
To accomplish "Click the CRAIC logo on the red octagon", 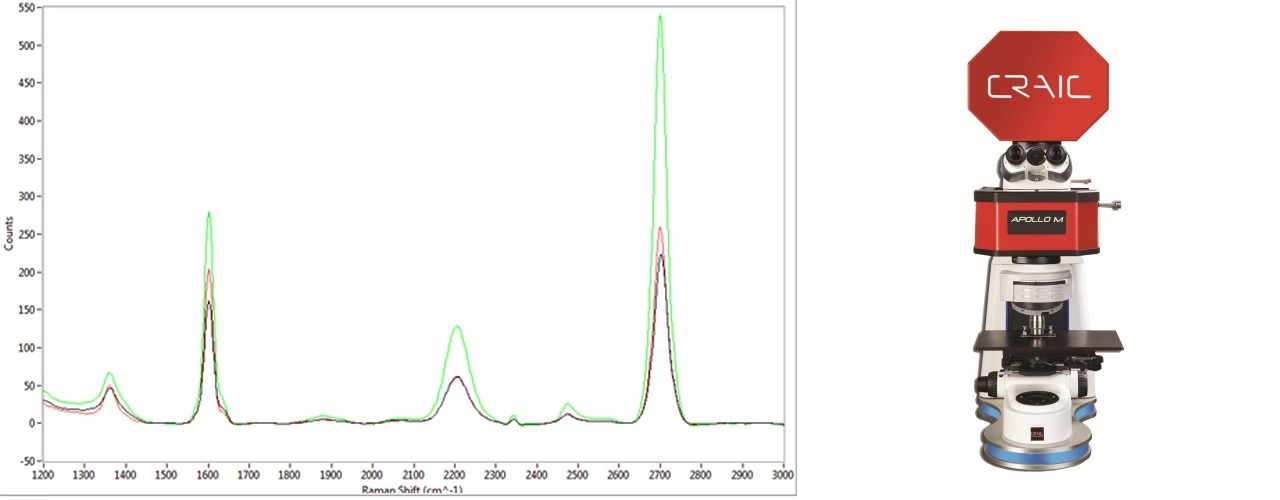I will point(1039,87).
